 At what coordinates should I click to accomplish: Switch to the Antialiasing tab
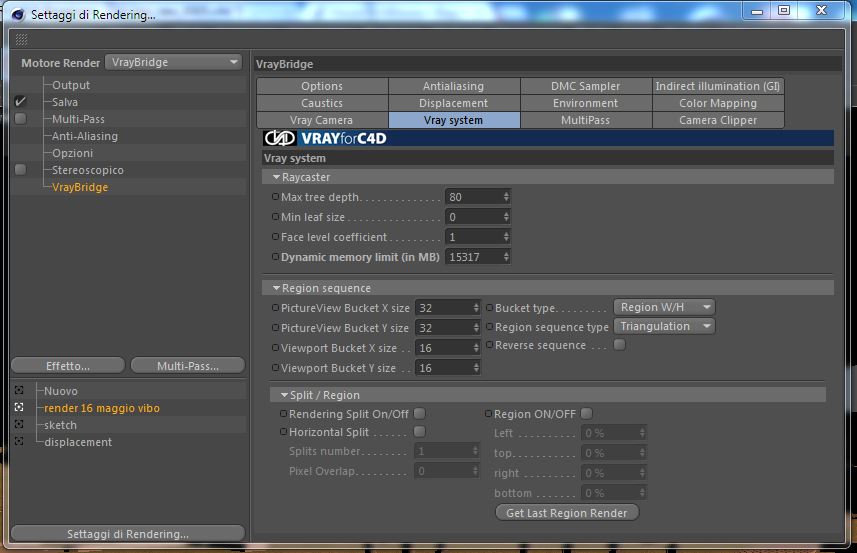(x=454, y=86)
